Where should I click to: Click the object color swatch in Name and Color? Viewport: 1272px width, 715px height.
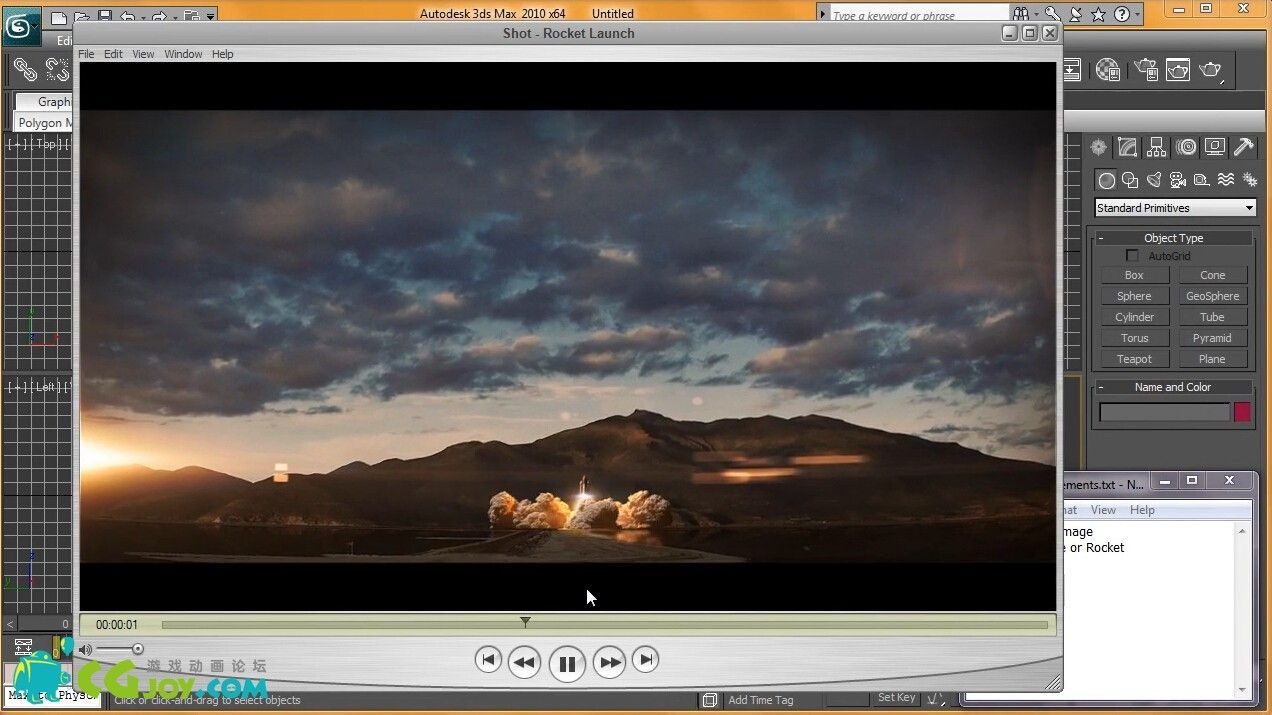pos(1242,412)
